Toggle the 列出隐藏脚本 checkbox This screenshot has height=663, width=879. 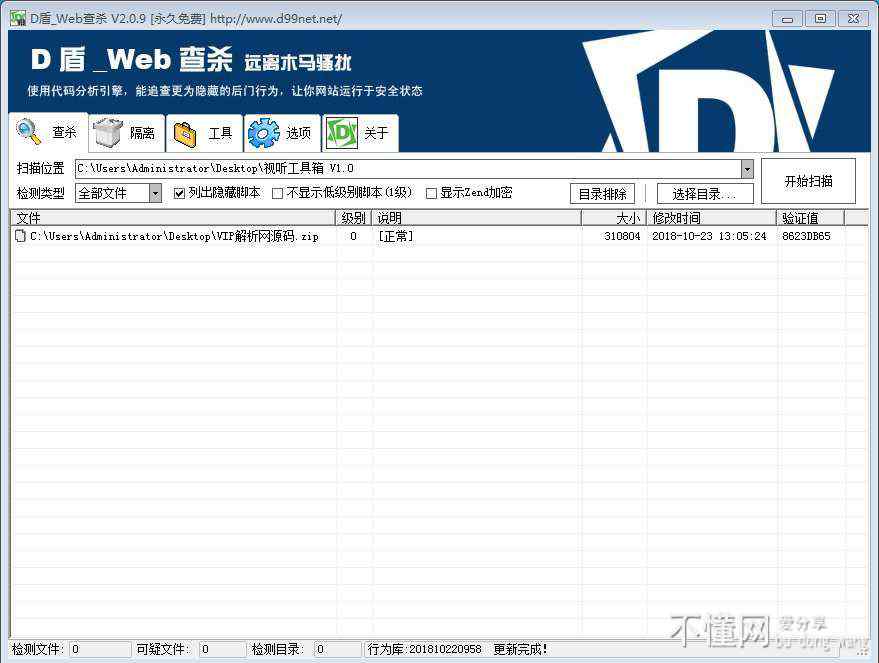click(x=180, y=193)
